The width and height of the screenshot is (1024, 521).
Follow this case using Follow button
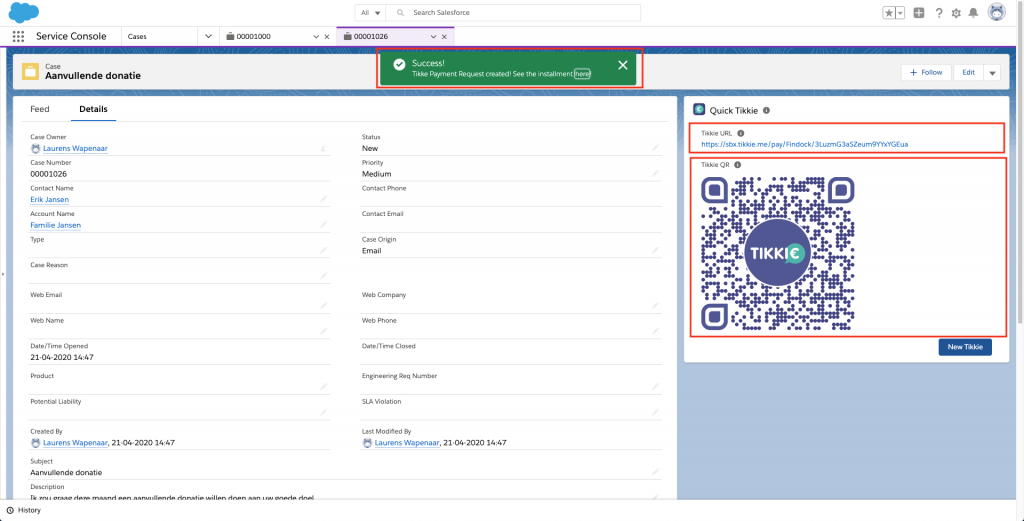[926, 72]
